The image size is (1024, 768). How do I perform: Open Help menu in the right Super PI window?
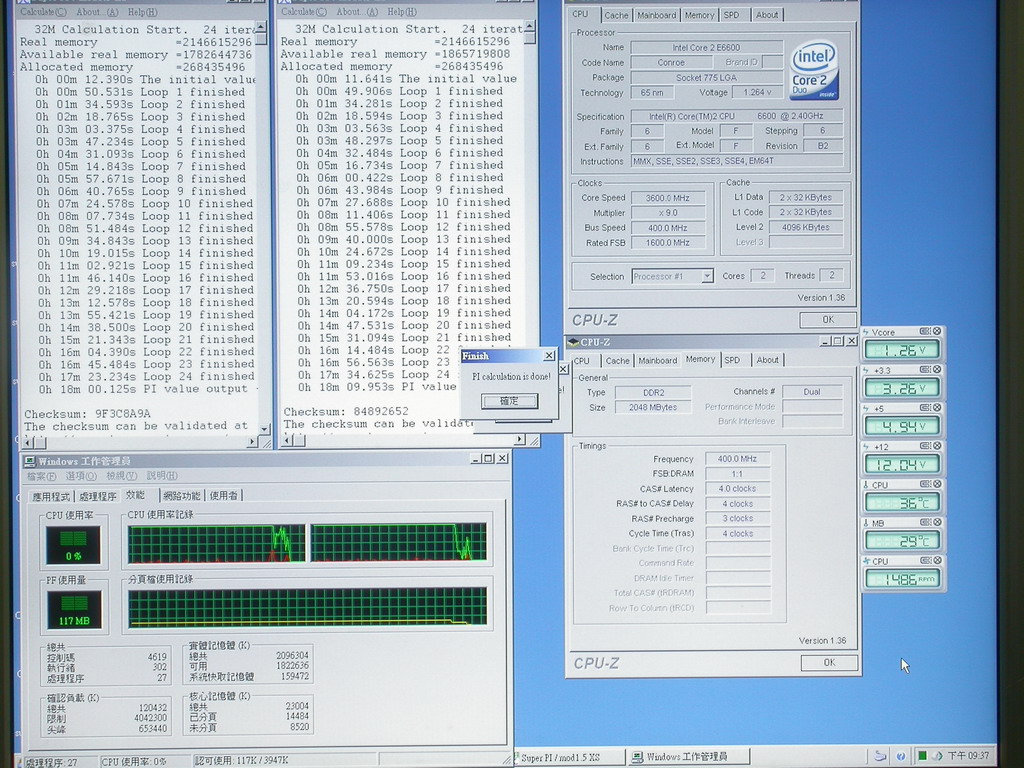coord(402,12)
